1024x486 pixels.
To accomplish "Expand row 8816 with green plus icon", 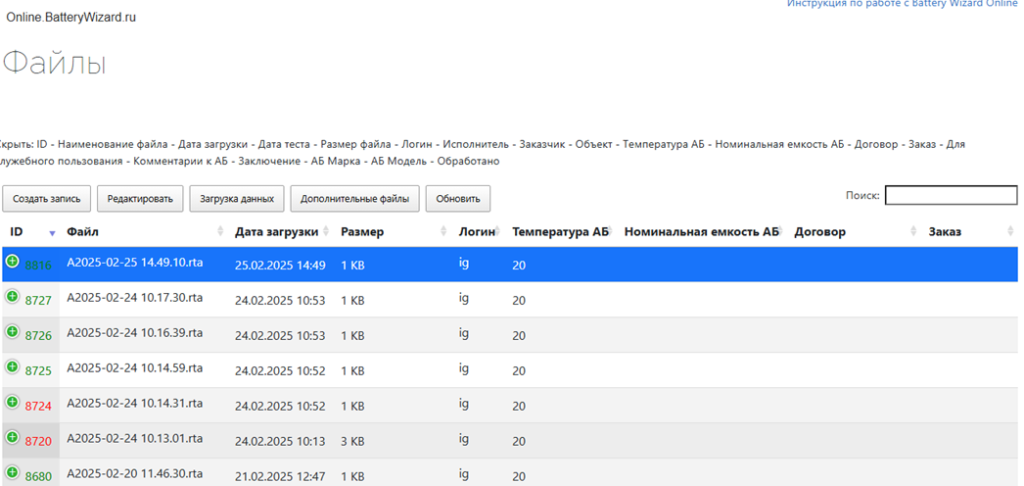I will pyautogui.click(x=12, y=261).
